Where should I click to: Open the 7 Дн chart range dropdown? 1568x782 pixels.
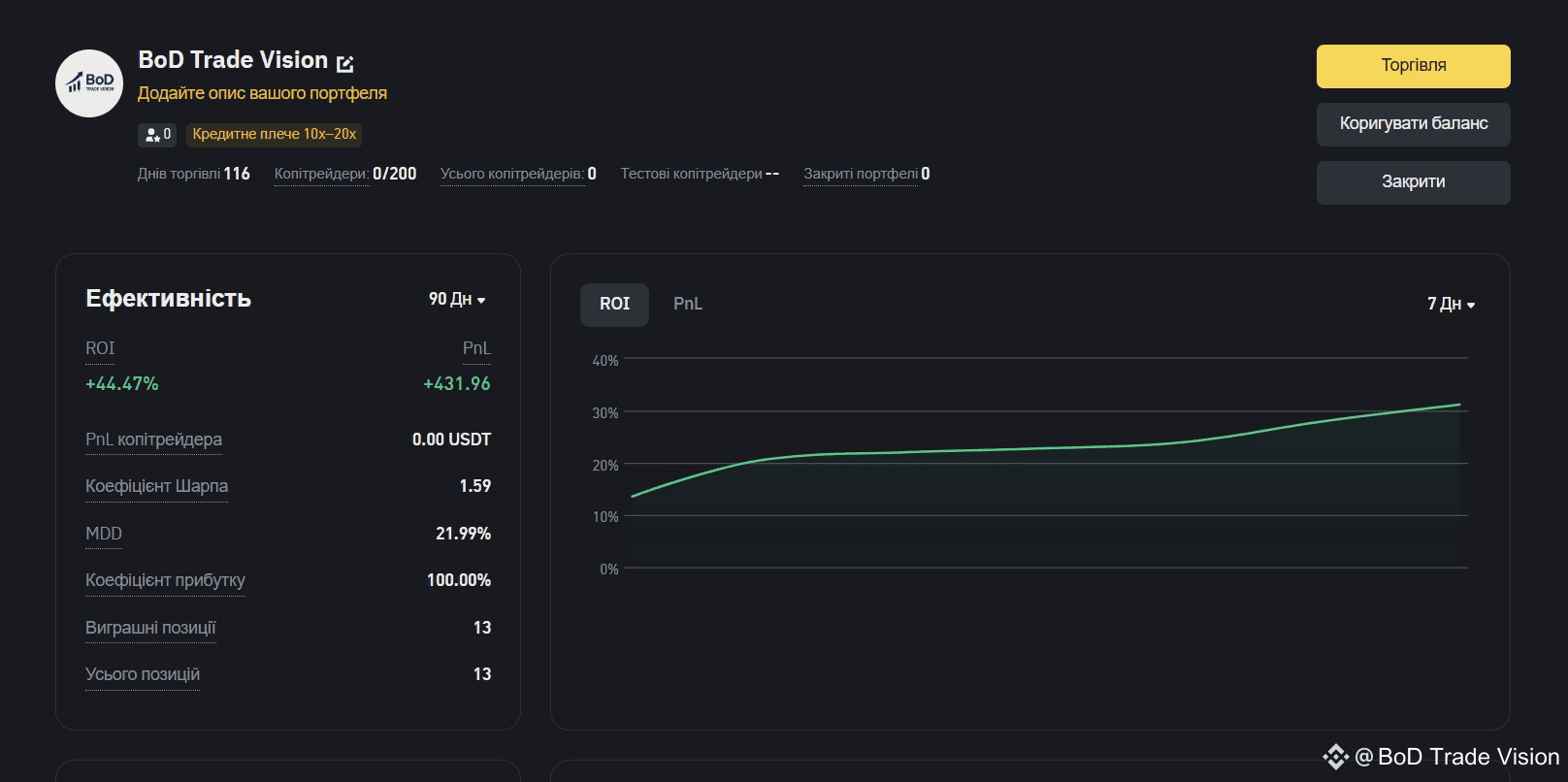[x=1451, y=304]
